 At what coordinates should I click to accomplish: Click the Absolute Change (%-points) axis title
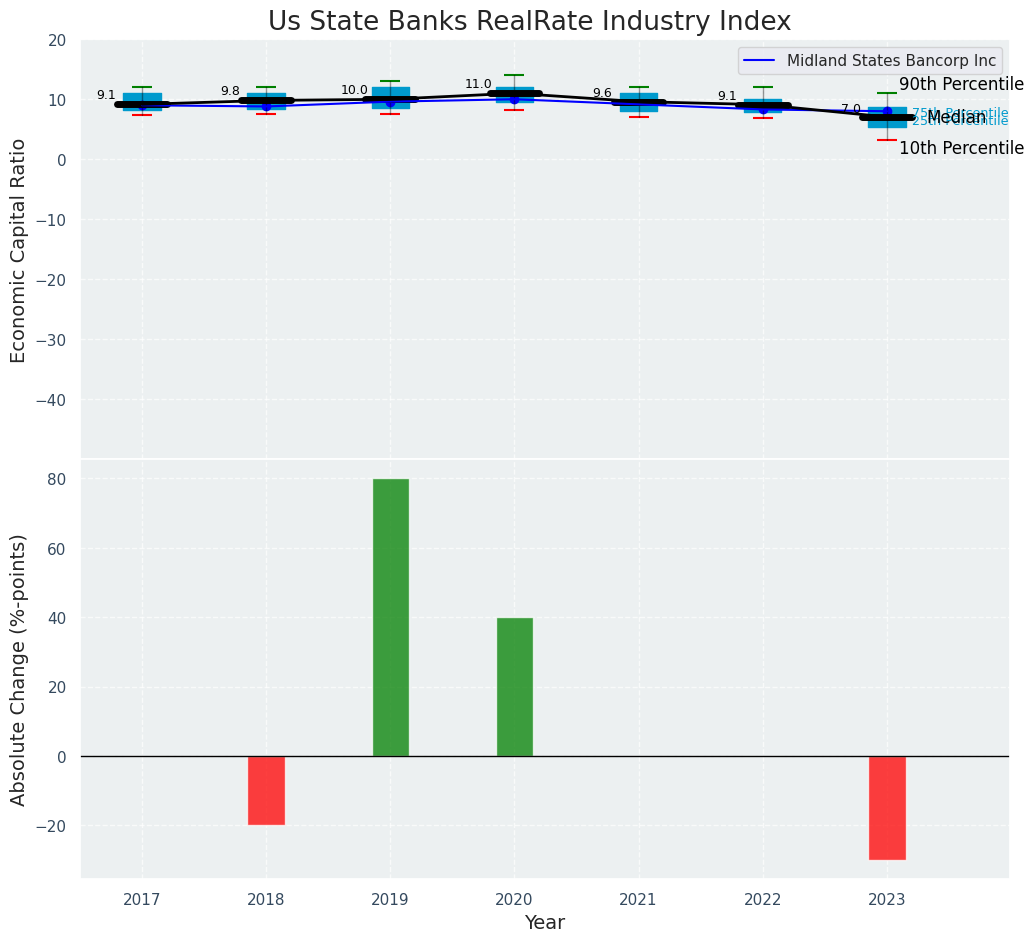(19, 669)
